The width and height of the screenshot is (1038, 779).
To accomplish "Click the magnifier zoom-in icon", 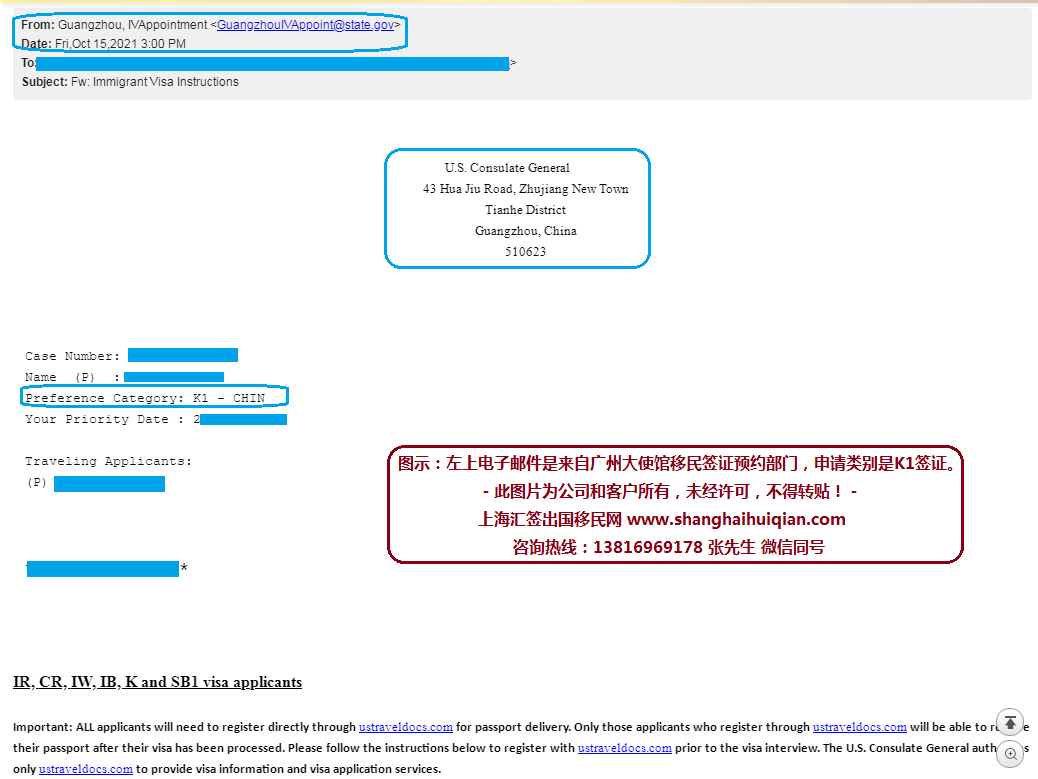I will click(x=1010, y=754).
